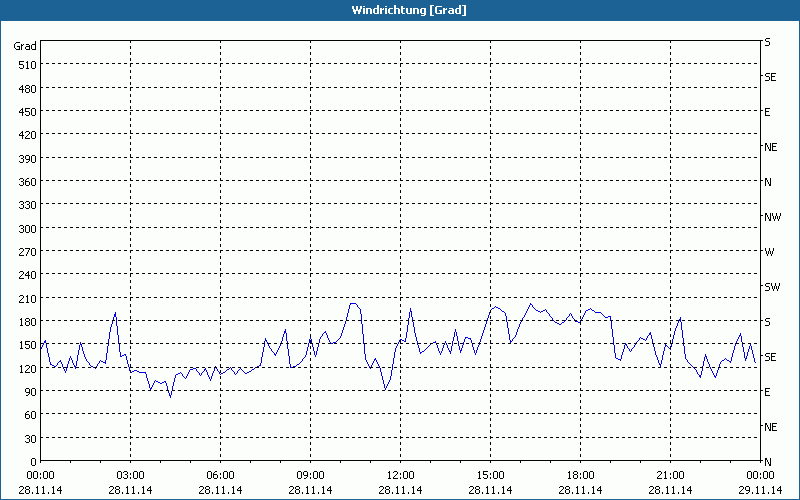Screen dimensions: 800x500
Task: Select the 12:00 x-axis label
Action: click(x=401, y=475)
